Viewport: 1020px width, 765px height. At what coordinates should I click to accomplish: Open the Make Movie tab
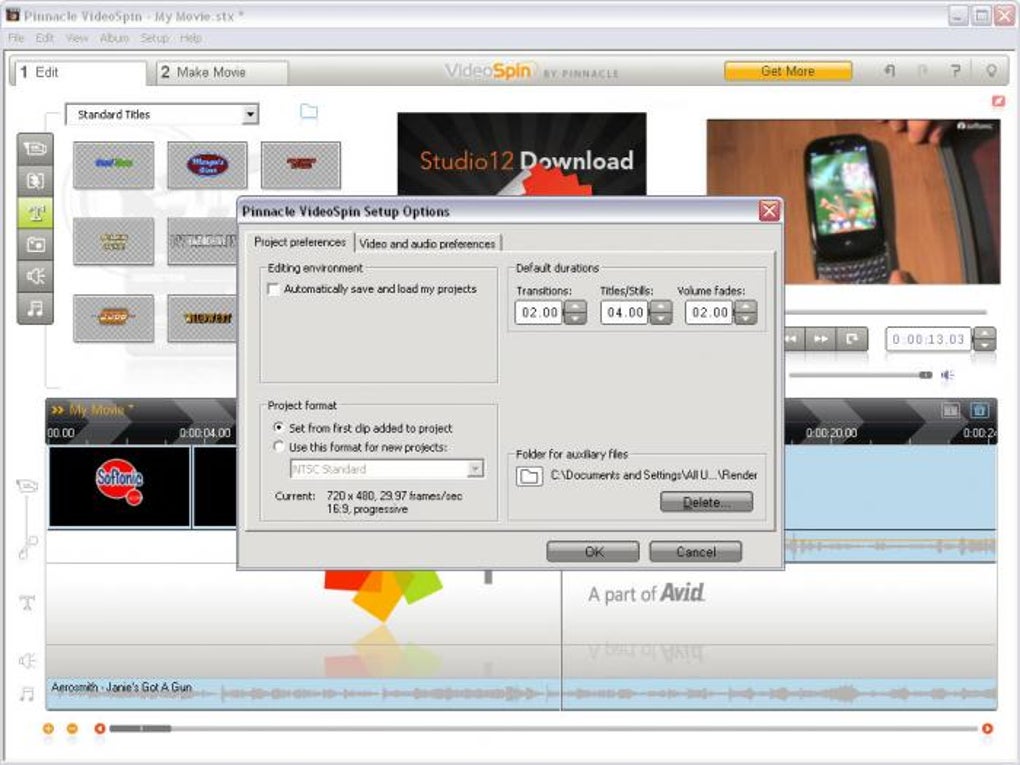[222, 72]
